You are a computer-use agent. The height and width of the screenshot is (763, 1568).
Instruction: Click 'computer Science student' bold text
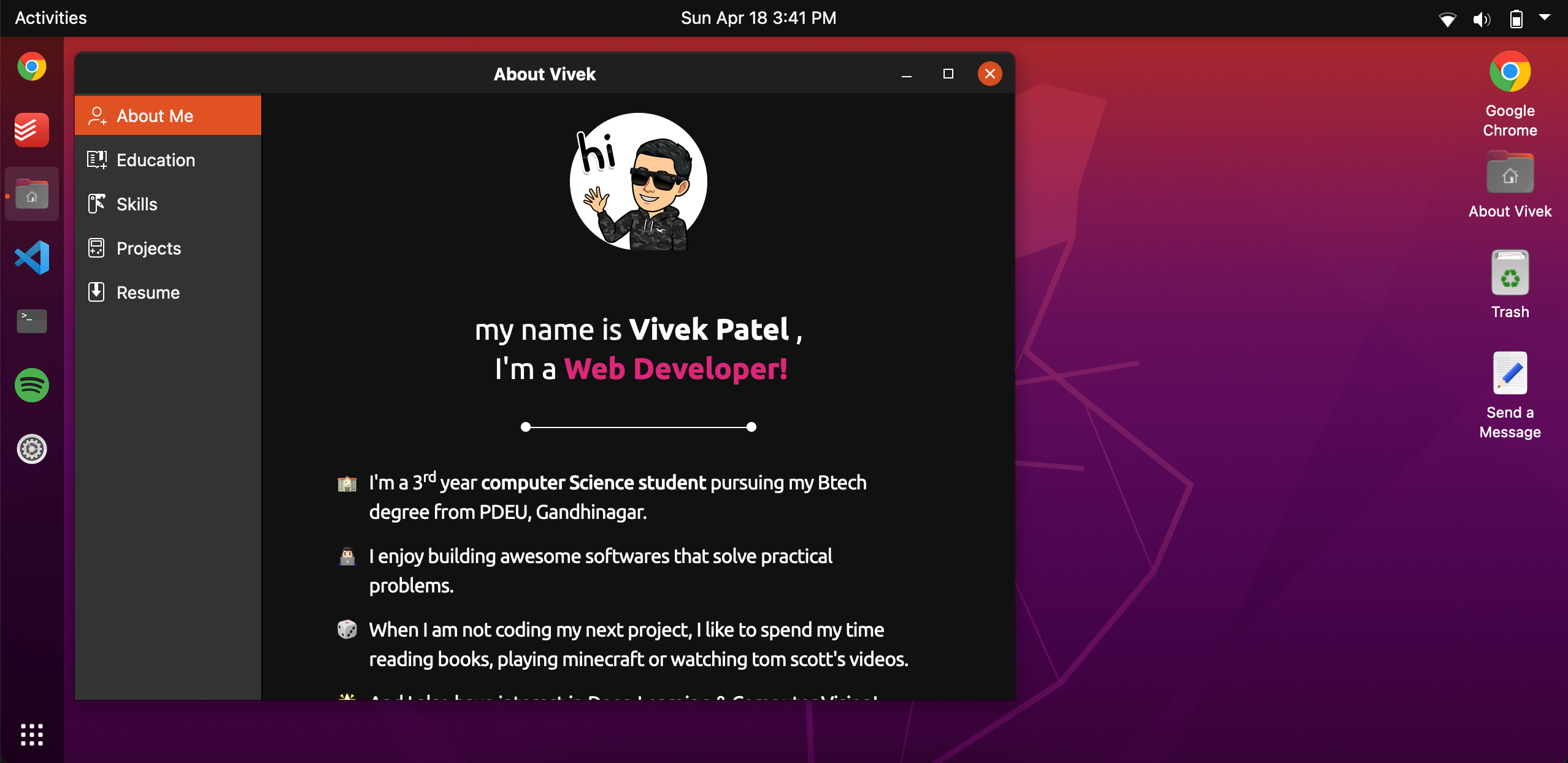(593, 483)
